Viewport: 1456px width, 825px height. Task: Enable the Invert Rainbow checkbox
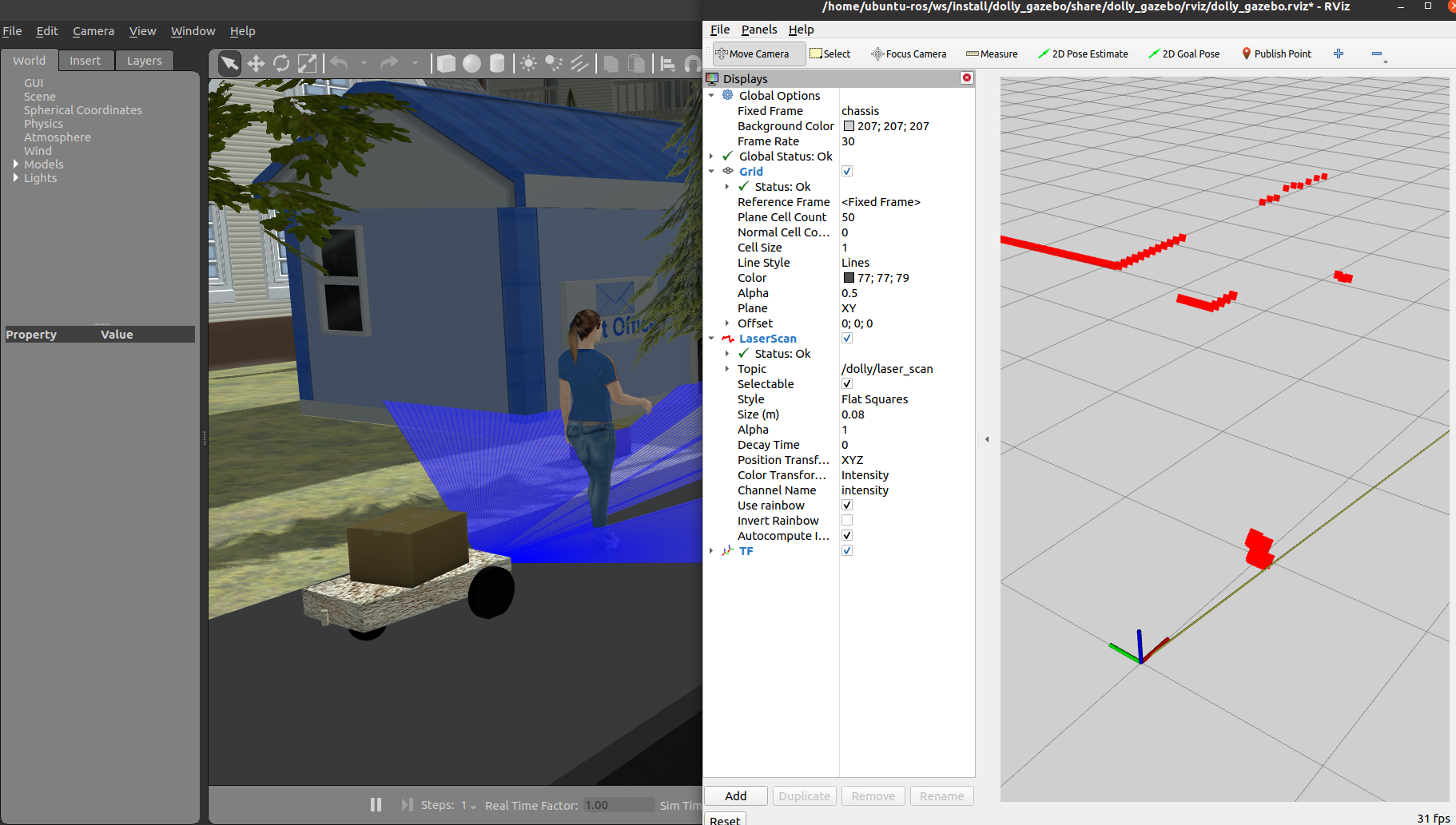tap(847, 520)
